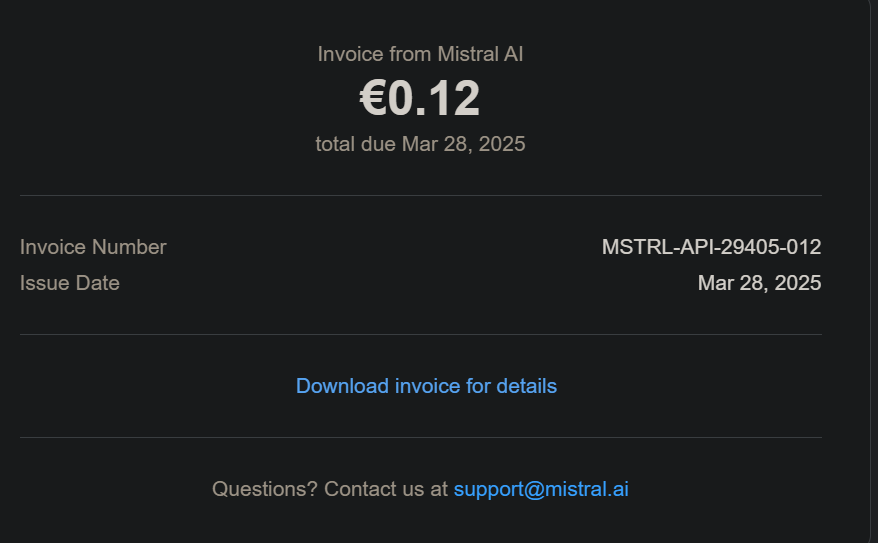The width and height of the screenshot is (878, 543).
Task: Click the Invoice from Mistral AI heading
Action: 420,54
